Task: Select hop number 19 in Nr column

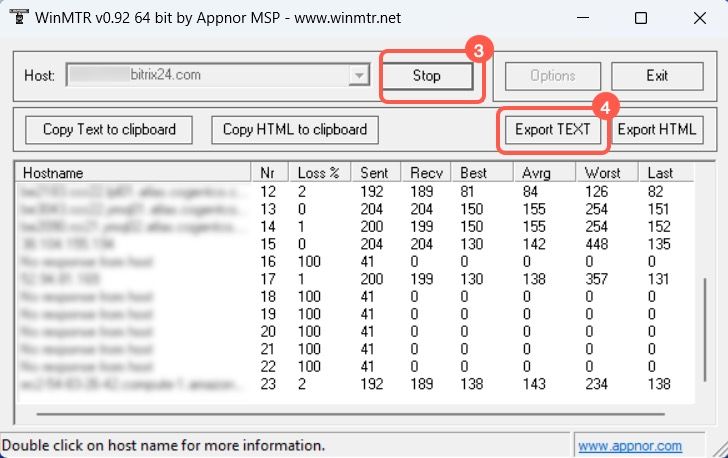Action: pyautogui.click(x=268, y=314)
